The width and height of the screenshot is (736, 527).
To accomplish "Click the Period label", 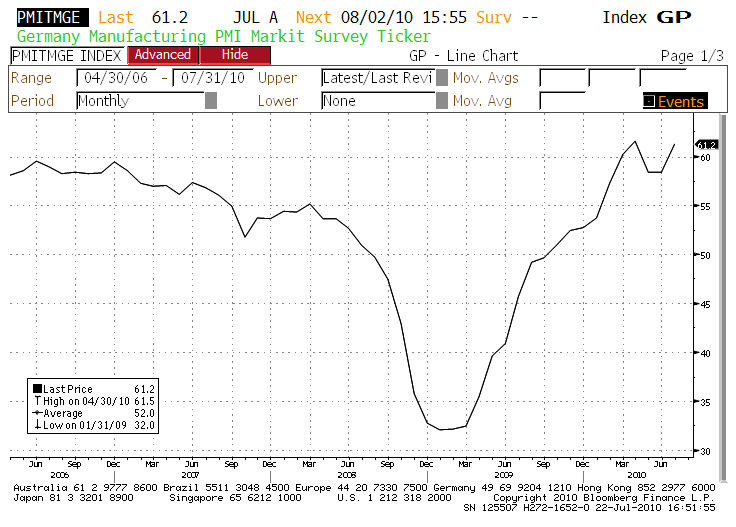I will [32, 101].
